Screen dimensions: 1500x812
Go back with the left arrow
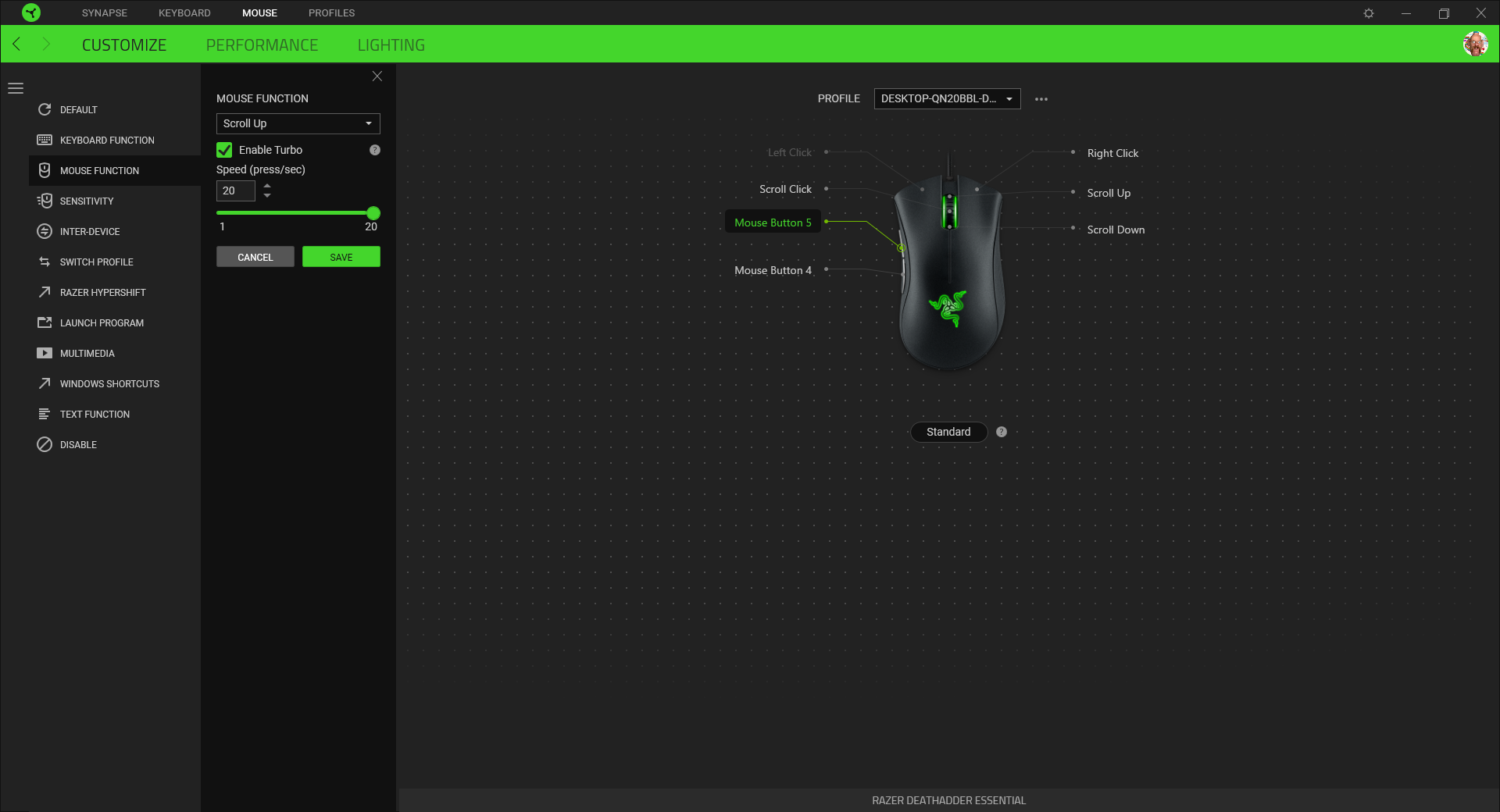(16, 45)
